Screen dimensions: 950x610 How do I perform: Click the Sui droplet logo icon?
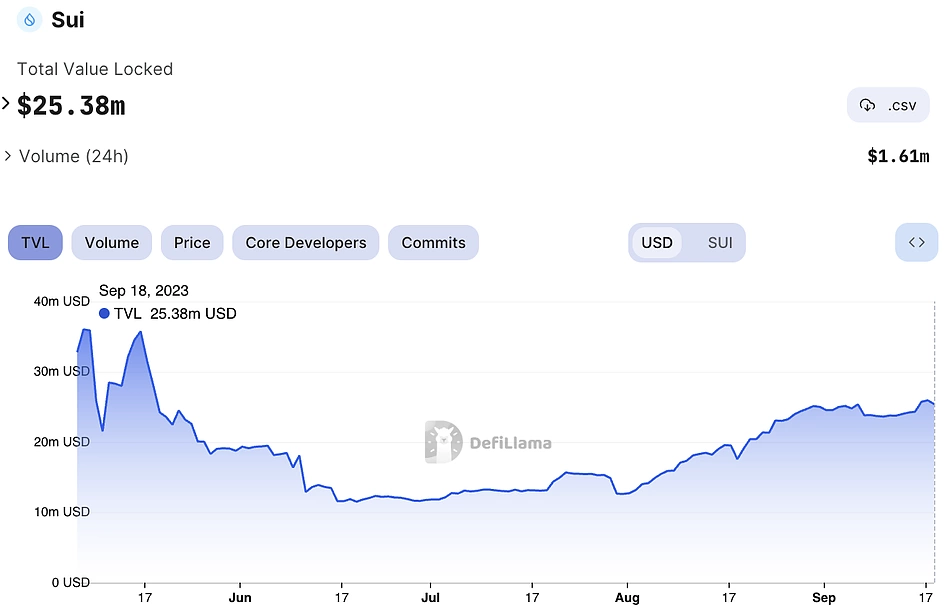[29, 20]
